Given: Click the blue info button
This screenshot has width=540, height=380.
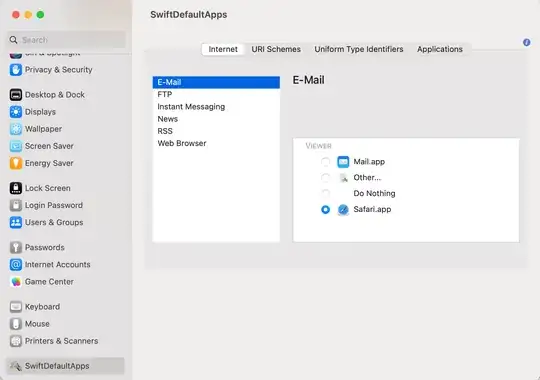Looking at the screenshot, I should 527,42.
